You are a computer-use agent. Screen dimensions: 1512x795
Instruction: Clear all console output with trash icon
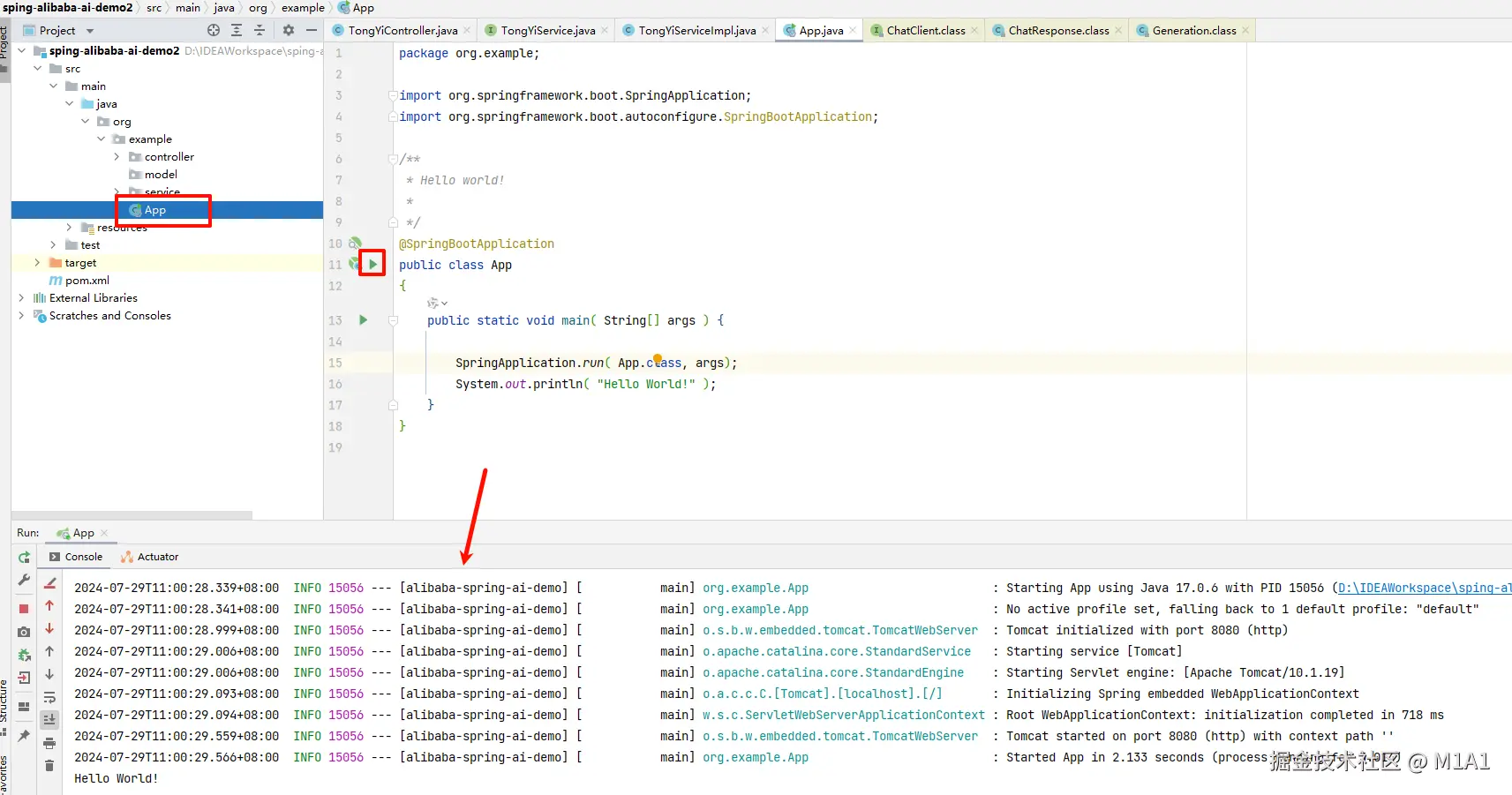click(x=49, y=766)
